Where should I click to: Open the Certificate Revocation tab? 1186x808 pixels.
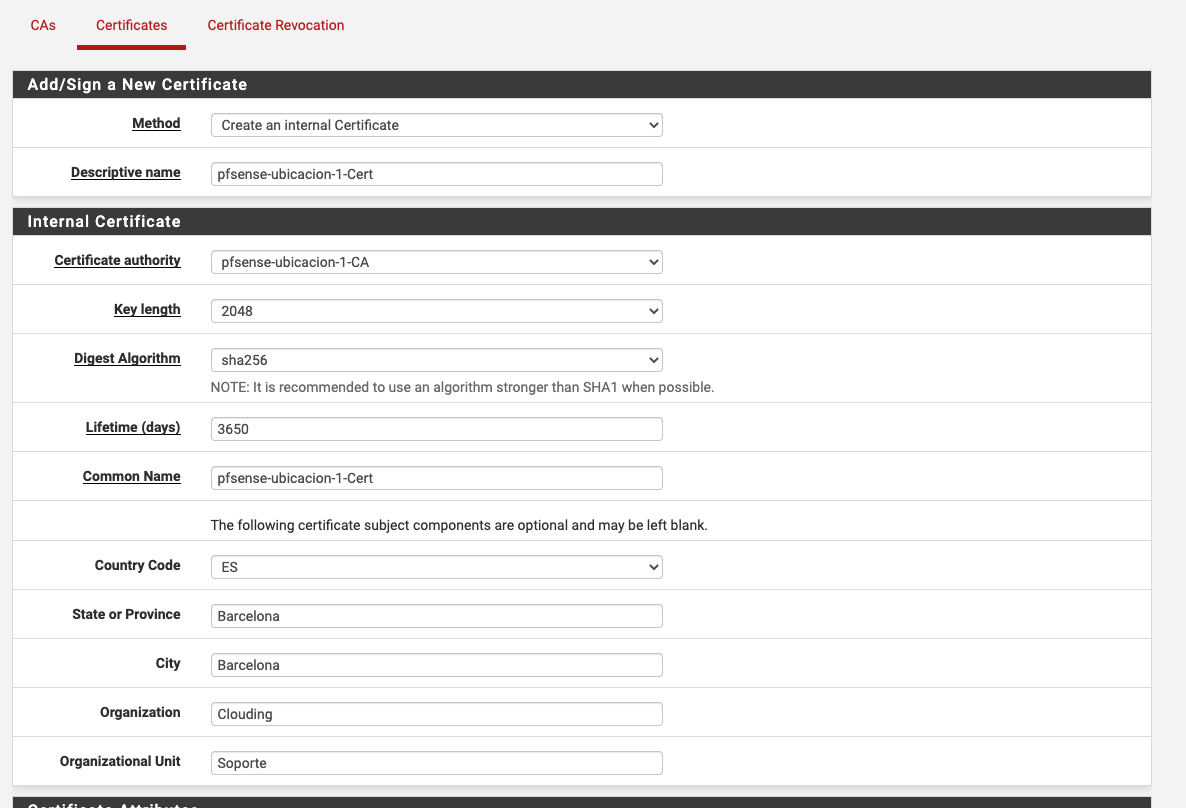click(275, 25)
